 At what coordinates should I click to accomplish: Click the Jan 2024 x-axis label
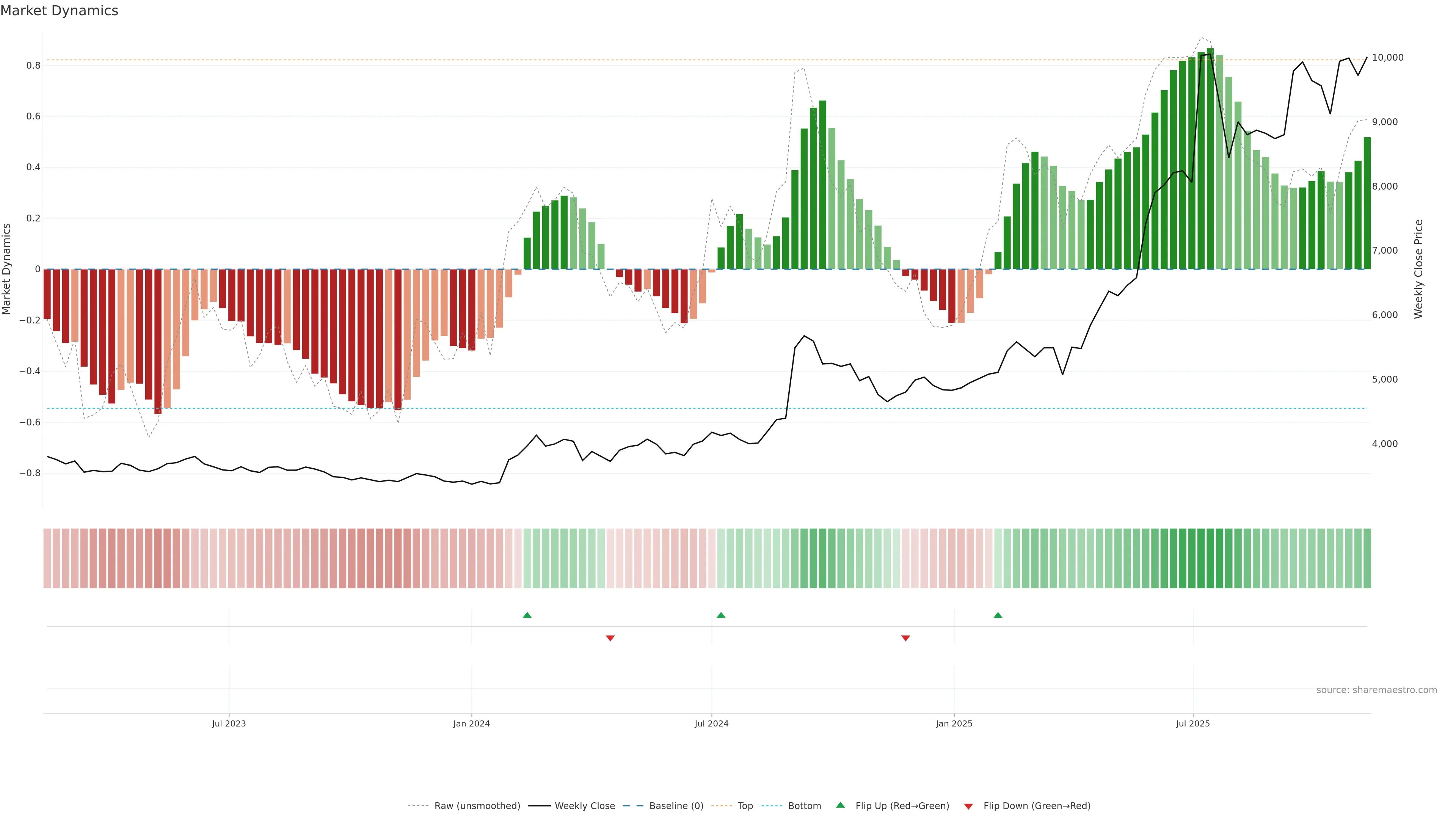471,723
